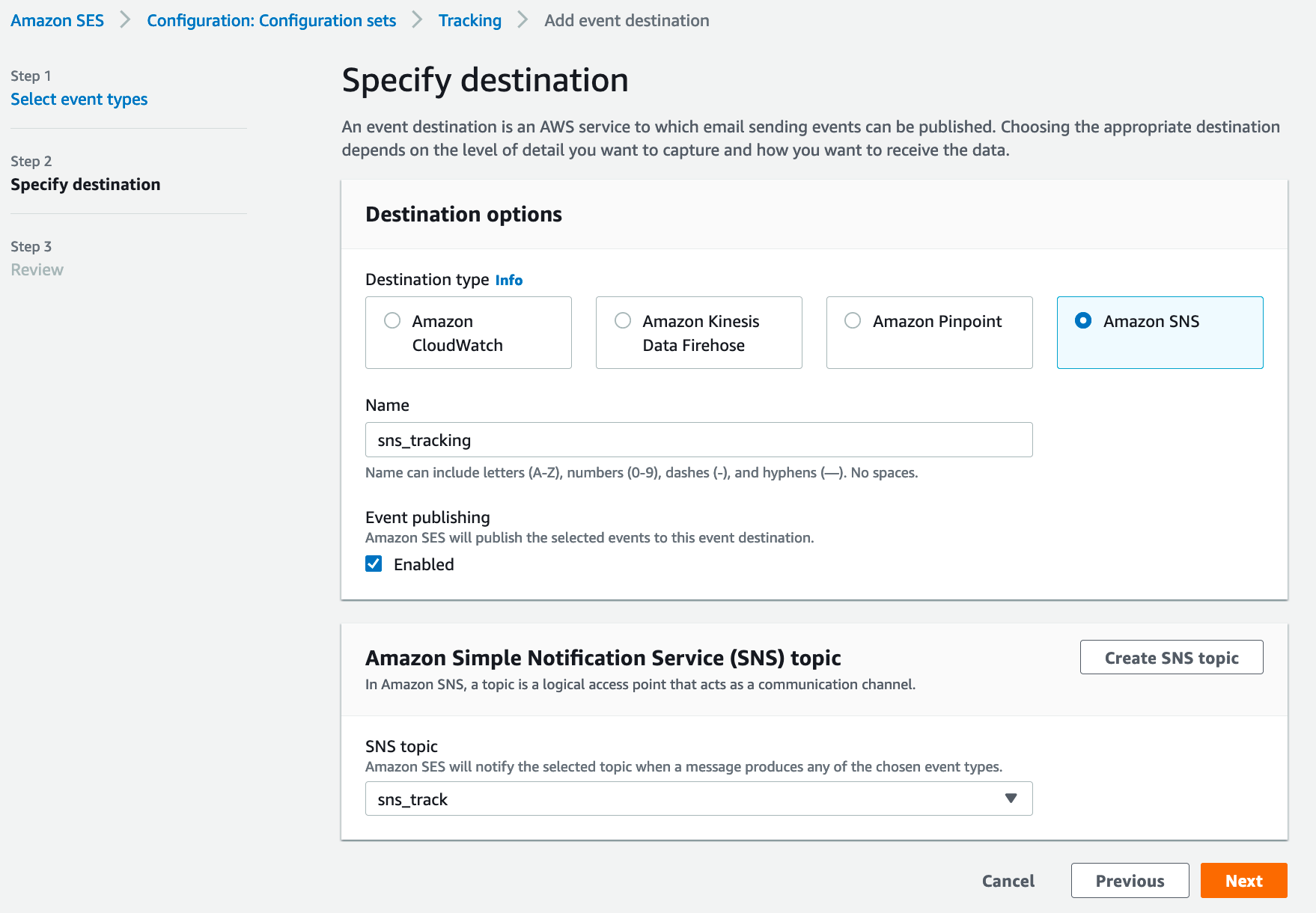Click the Amazon Simple Notification Service topic heading

(x=603, y=658)
